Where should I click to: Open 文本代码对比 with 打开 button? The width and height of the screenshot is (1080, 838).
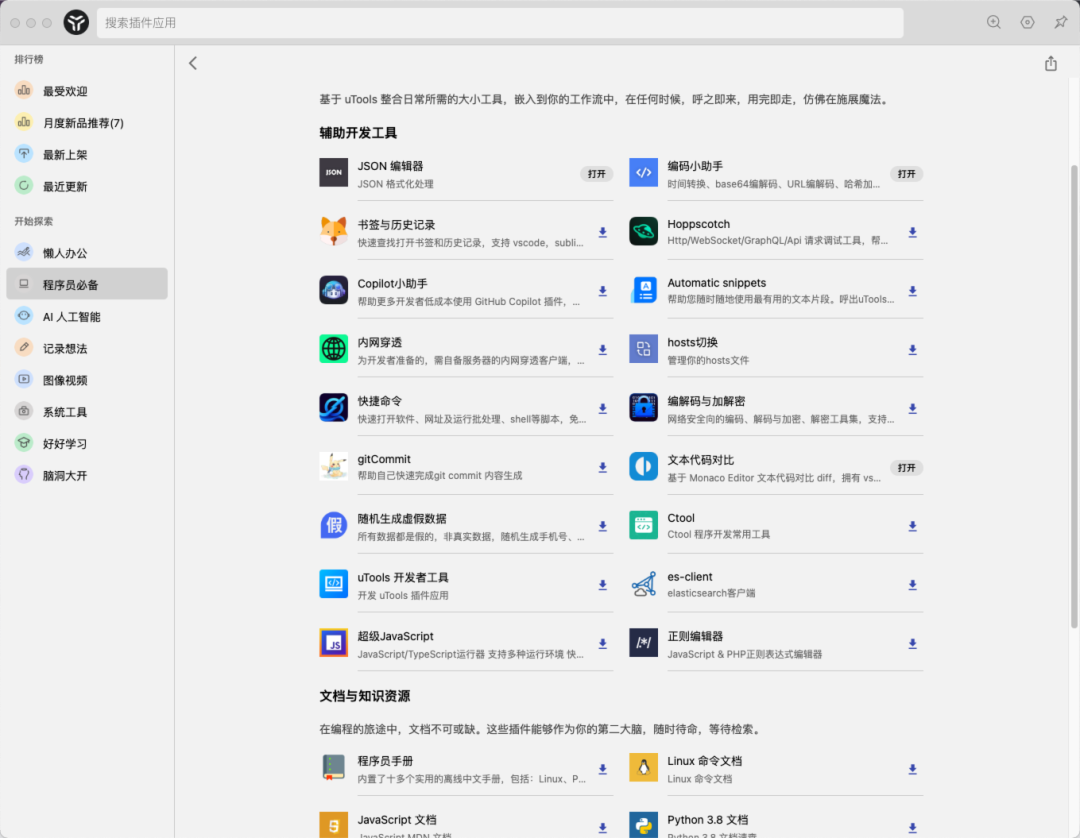906,468
